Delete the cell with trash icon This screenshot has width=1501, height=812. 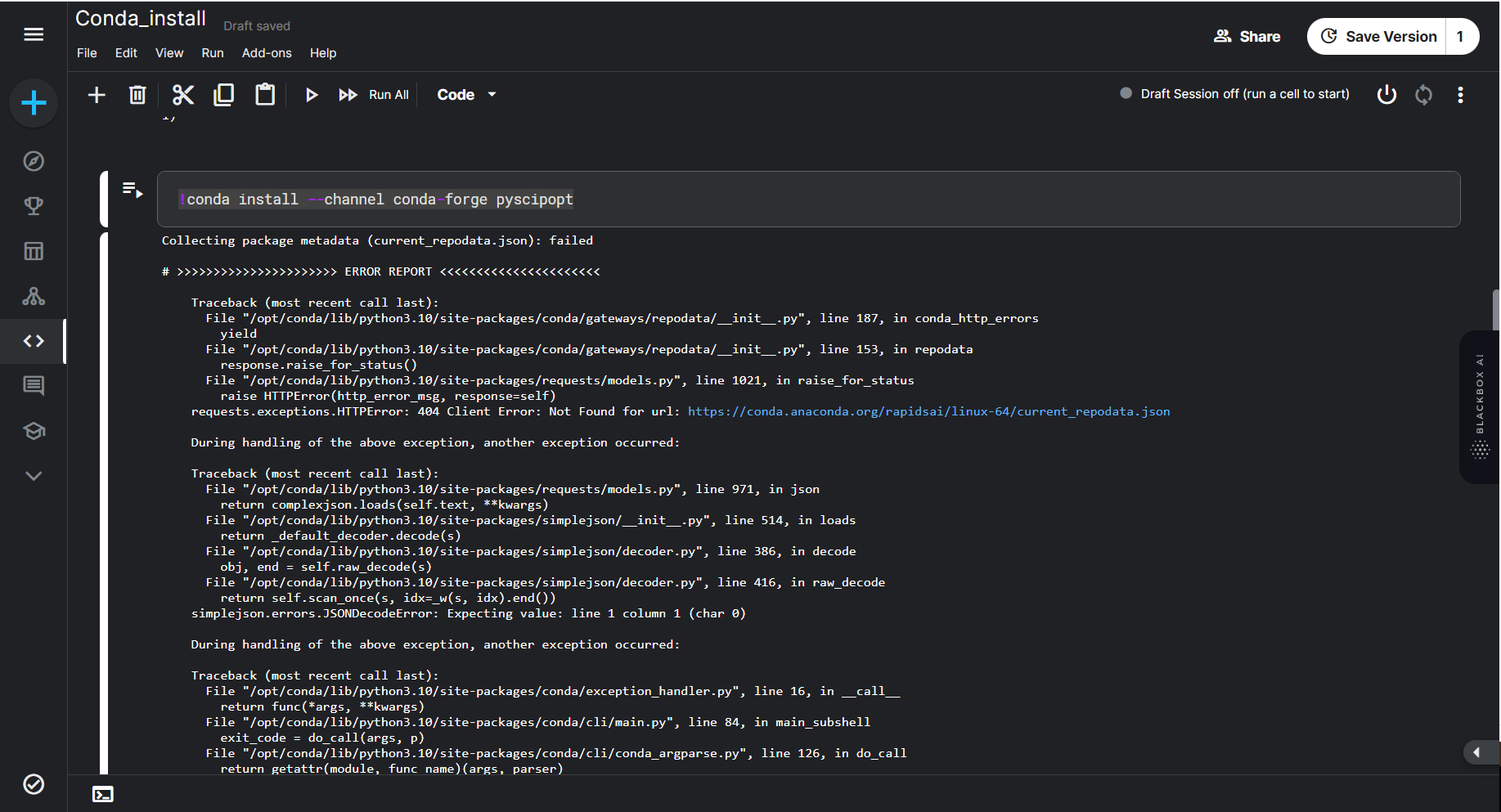(x=137, y=95)
